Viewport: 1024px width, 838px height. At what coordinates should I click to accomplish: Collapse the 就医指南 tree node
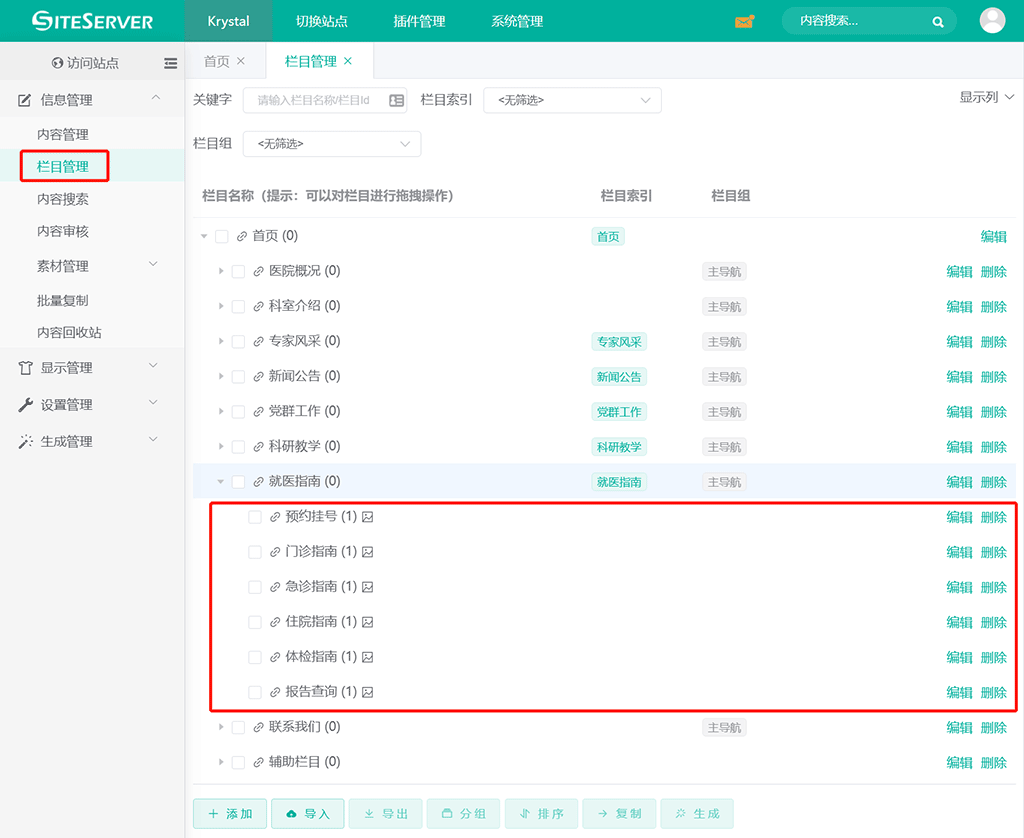pyautogui.click(x=221, y=482)
